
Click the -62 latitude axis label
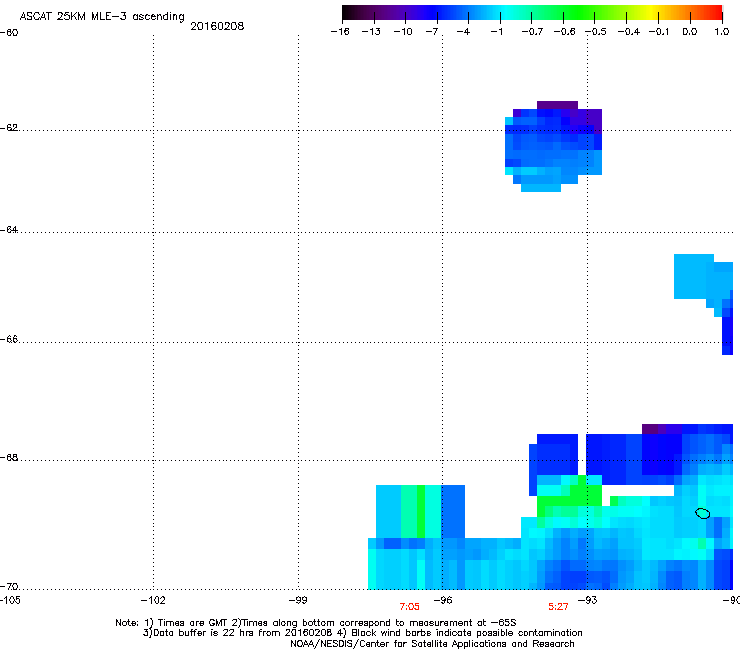point(9,128)
